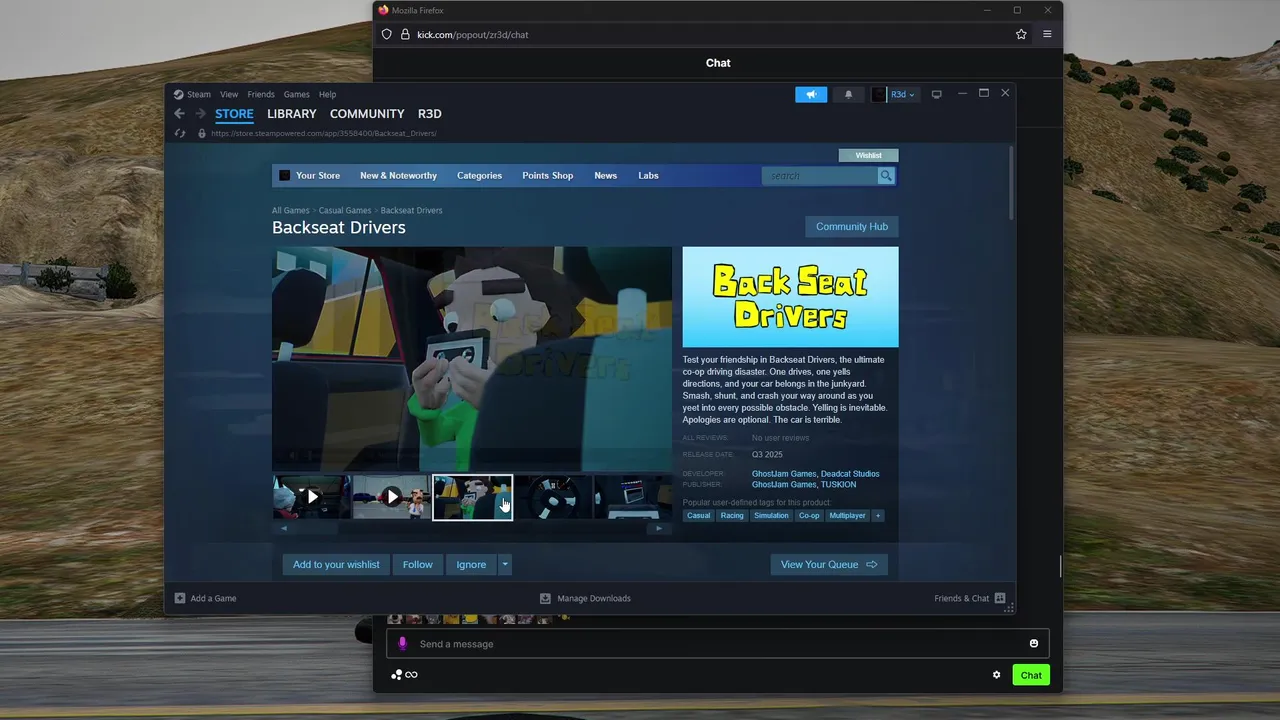
Task: Open the All Games breadcrumb link
Action: pos(290,211)
